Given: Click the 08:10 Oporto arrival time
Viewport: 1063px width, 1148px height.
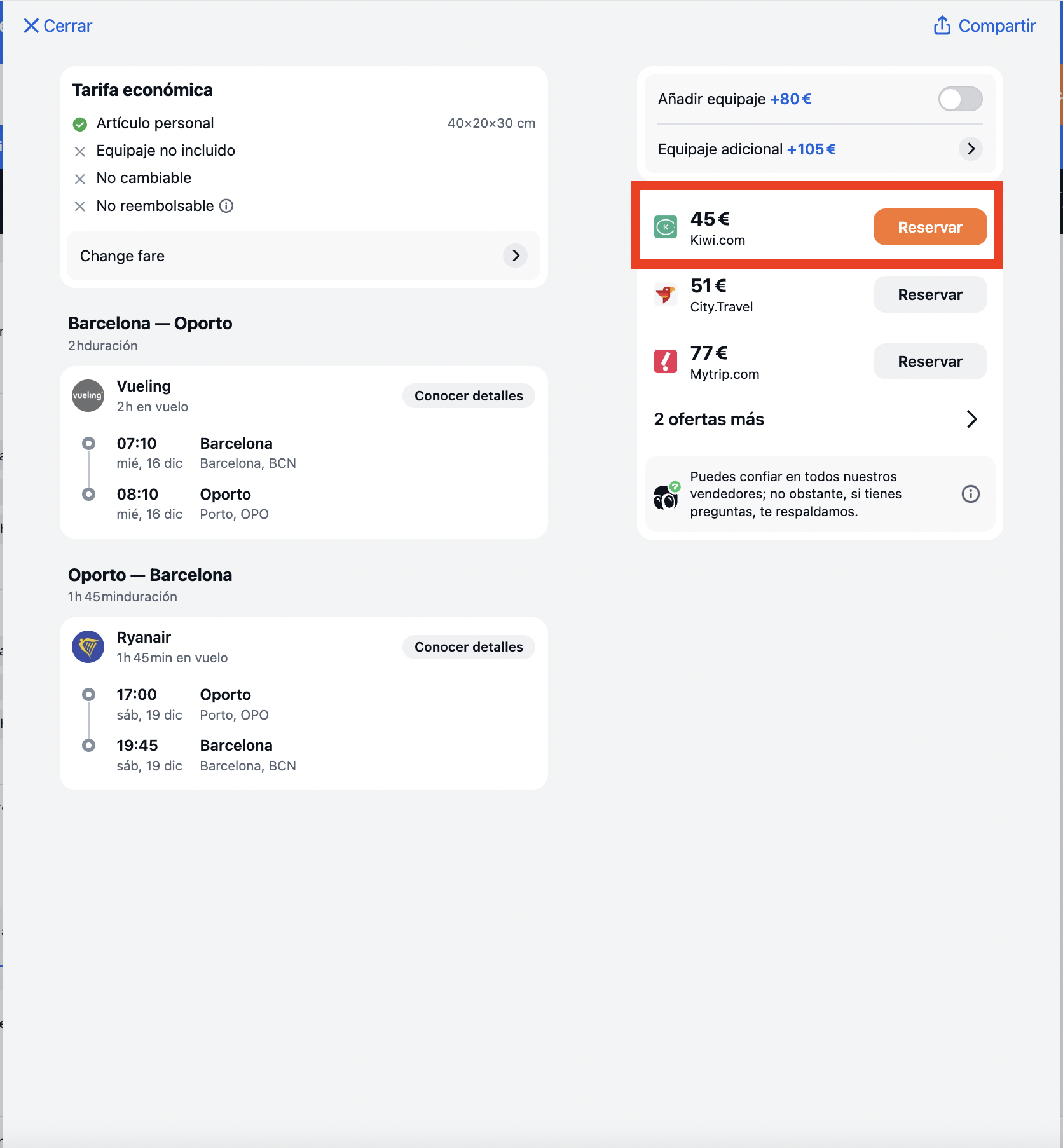Looking at the screenshot, I should click(137, 494).
